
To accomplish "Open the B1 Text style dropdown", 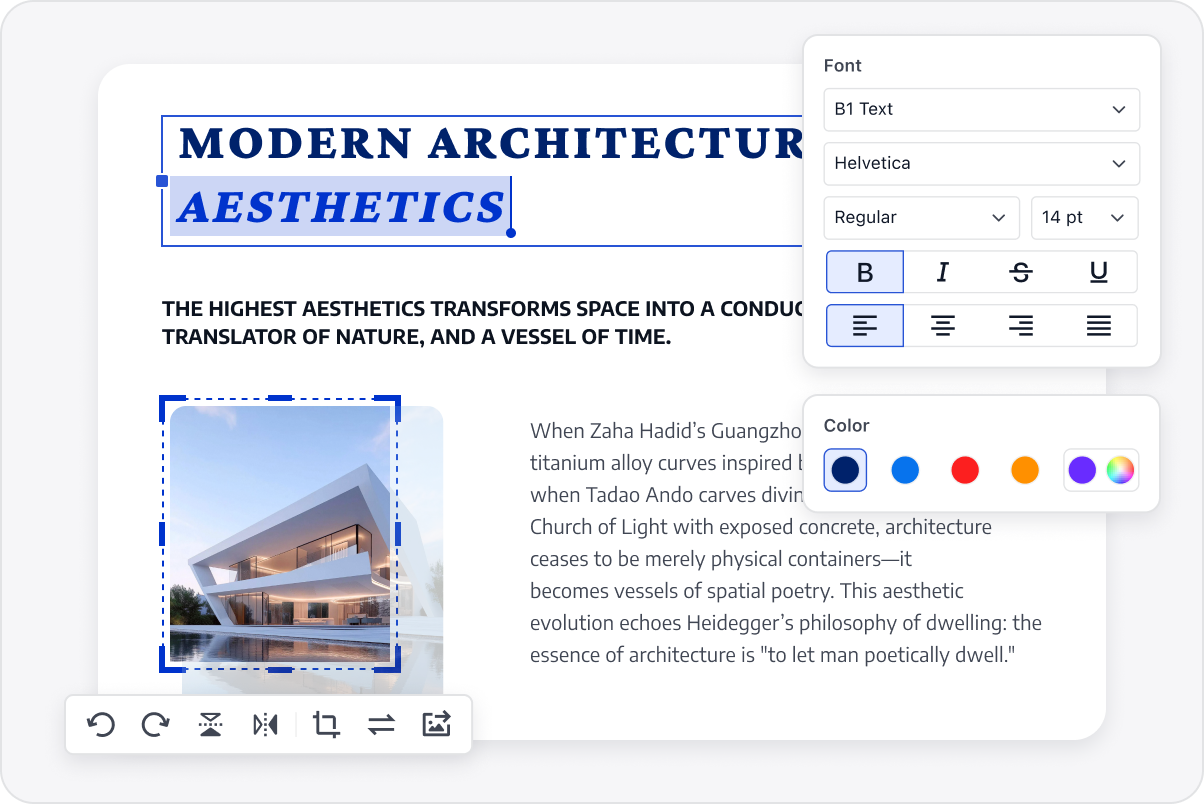I will [980, 110].
